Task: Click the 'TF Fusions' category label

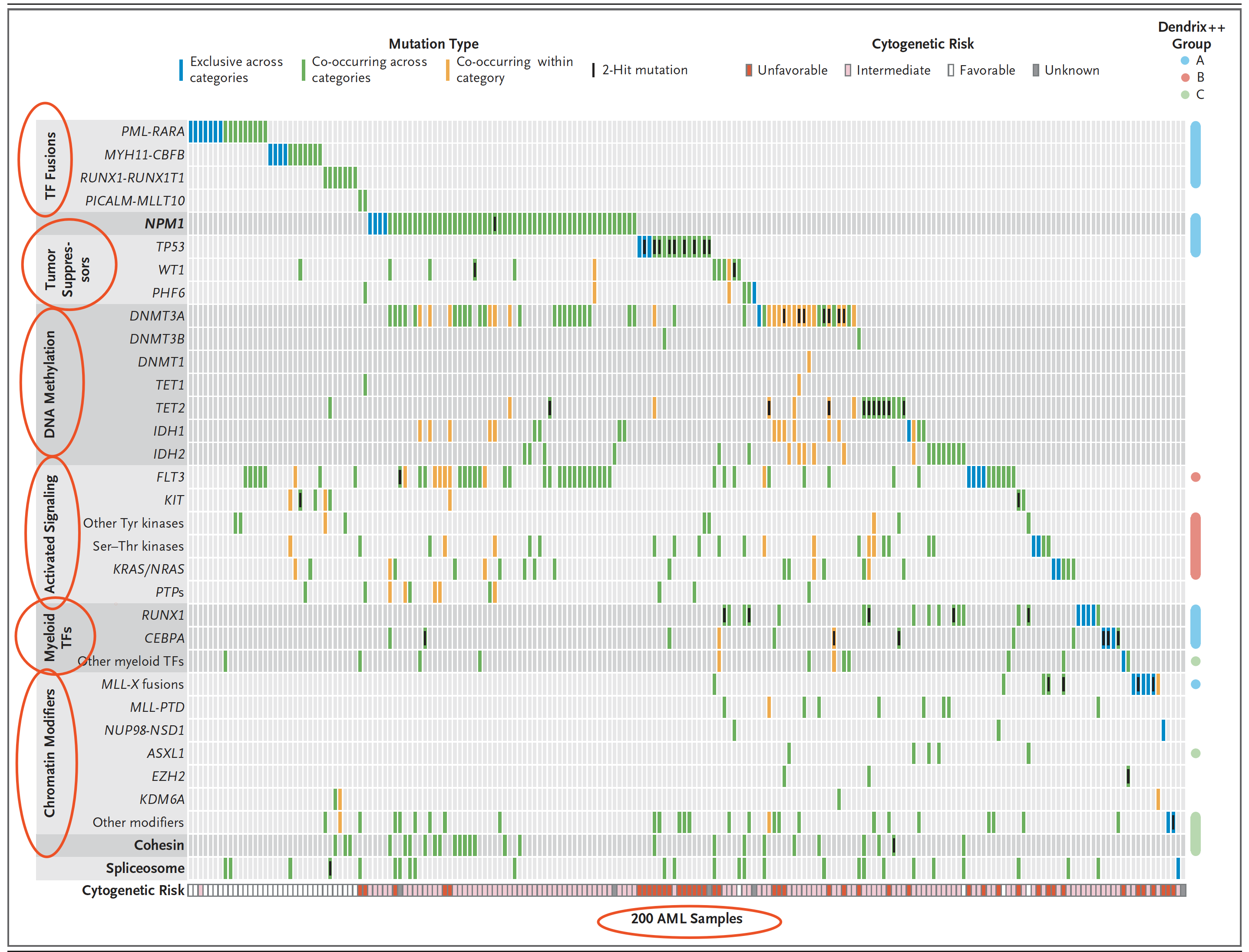Action: [50, 165]
